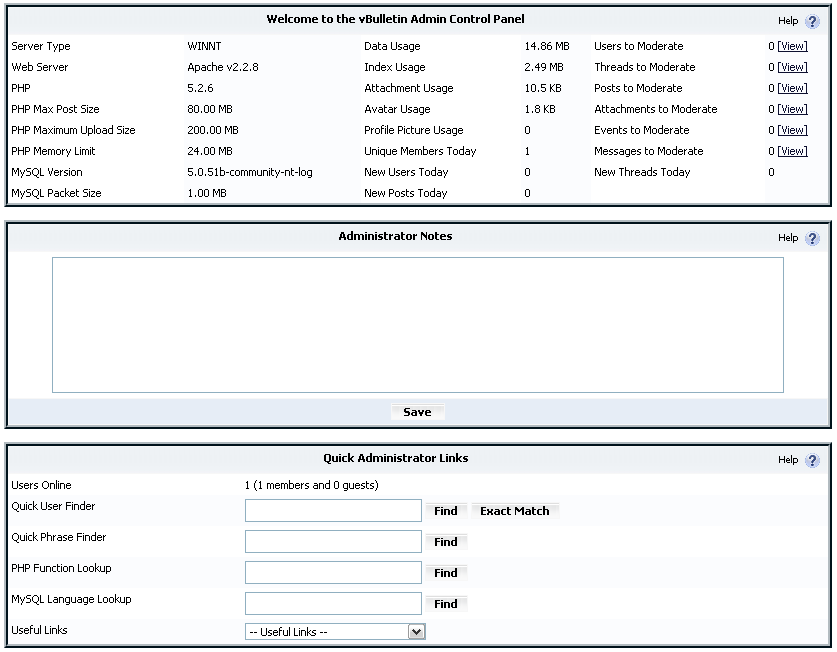Focus the MySQL Language Lookup field
Viewport: 837px width, 652px height.
point(333,603)
